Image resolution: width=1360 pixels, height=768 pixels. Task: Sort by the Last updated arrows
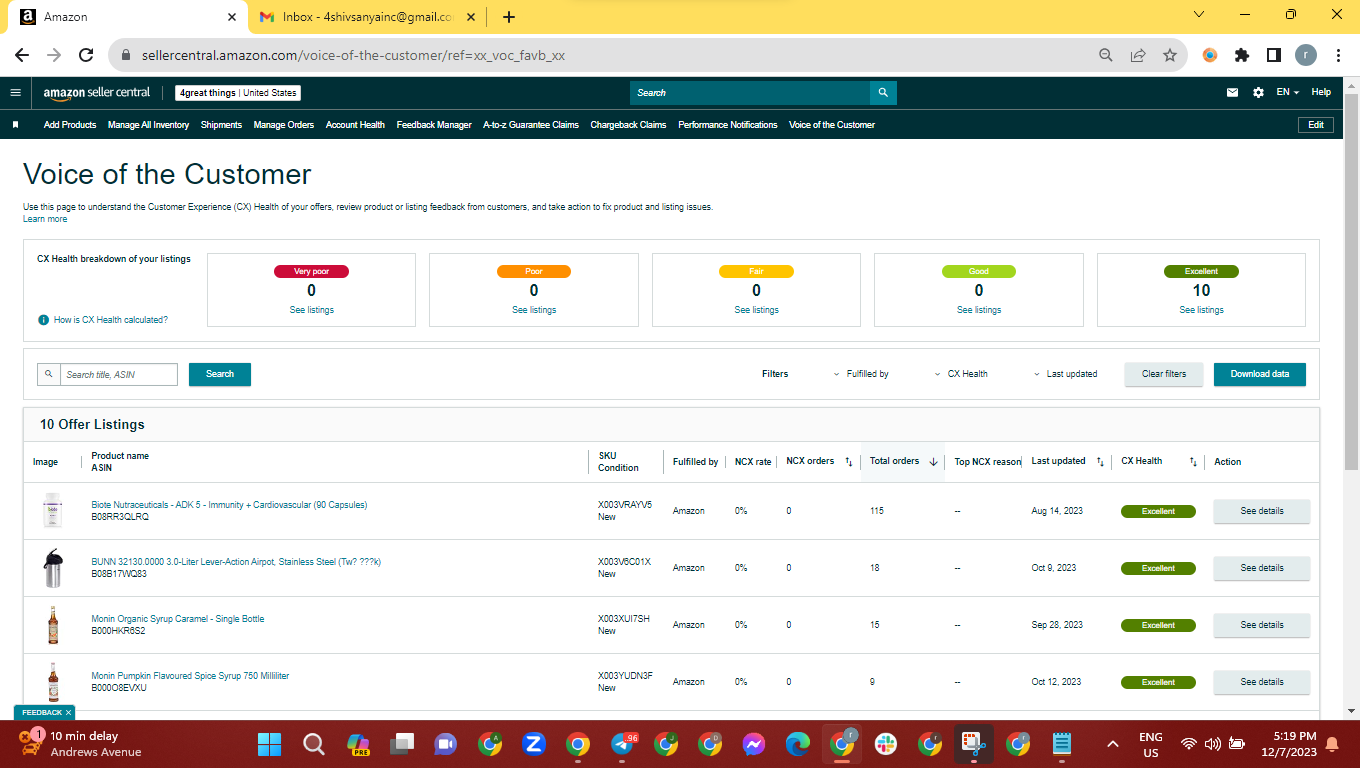click(x=1100, y=462)
